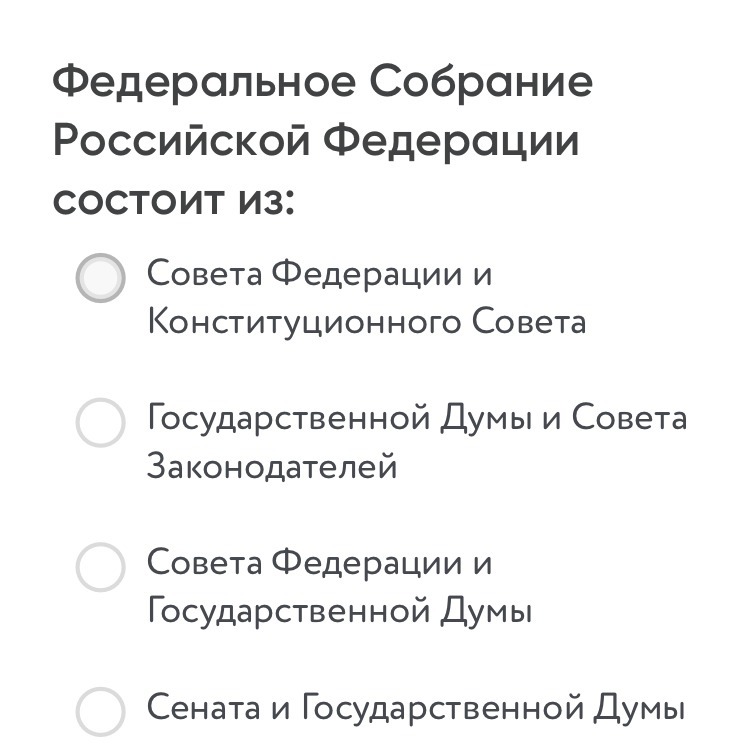Tap 'Совета Федерации и' text in first answer
The width and height of the screenshot is (750, 750).
pyautogui.click(x=320, y=273)
